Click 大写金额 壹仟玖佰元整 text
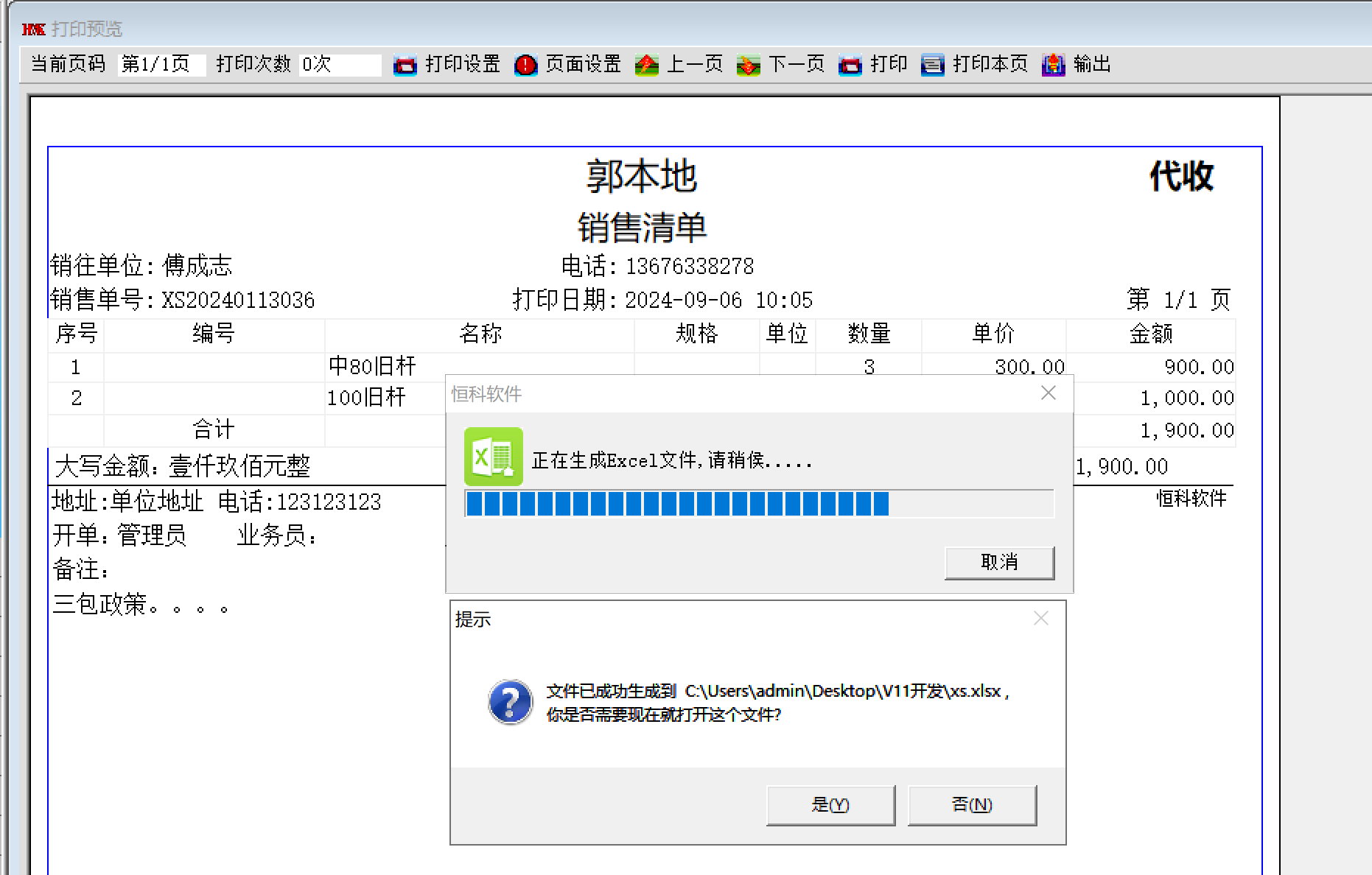The image size is (1372, 875). [x=183, y=466]
